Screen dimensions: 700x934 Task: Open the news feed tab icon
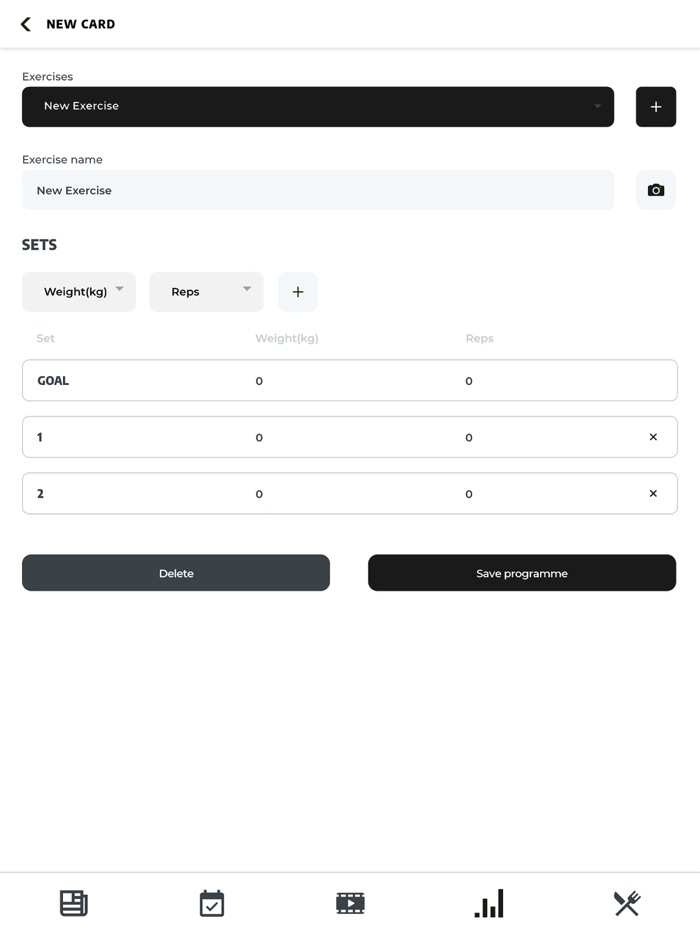click(x=74, y=904)
